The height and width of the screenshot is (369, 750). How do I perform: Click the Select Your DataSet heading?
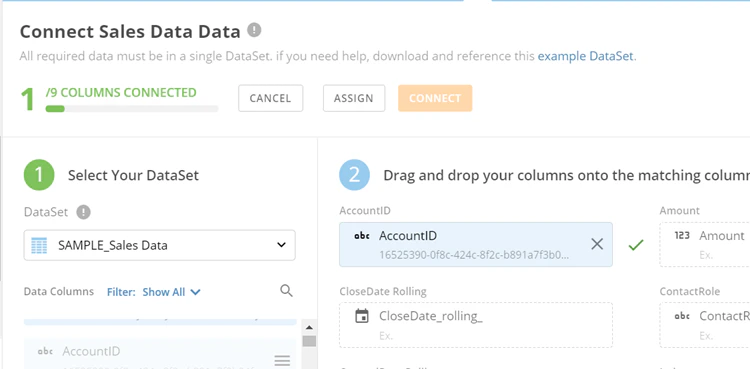133,175
